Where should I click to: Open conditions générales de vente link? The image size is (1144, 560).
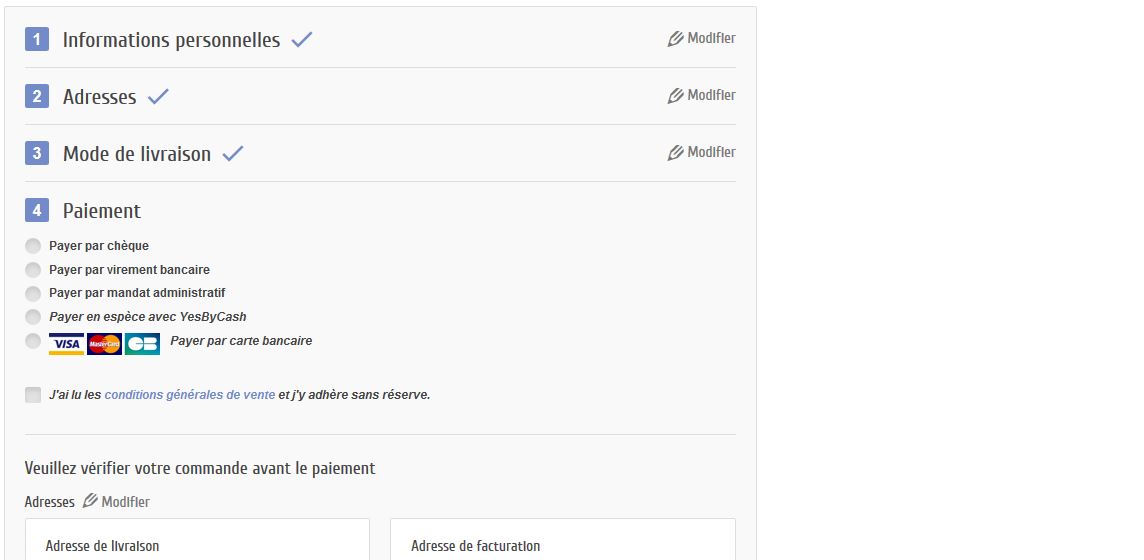pyautogui.click(x=189, y=395)
